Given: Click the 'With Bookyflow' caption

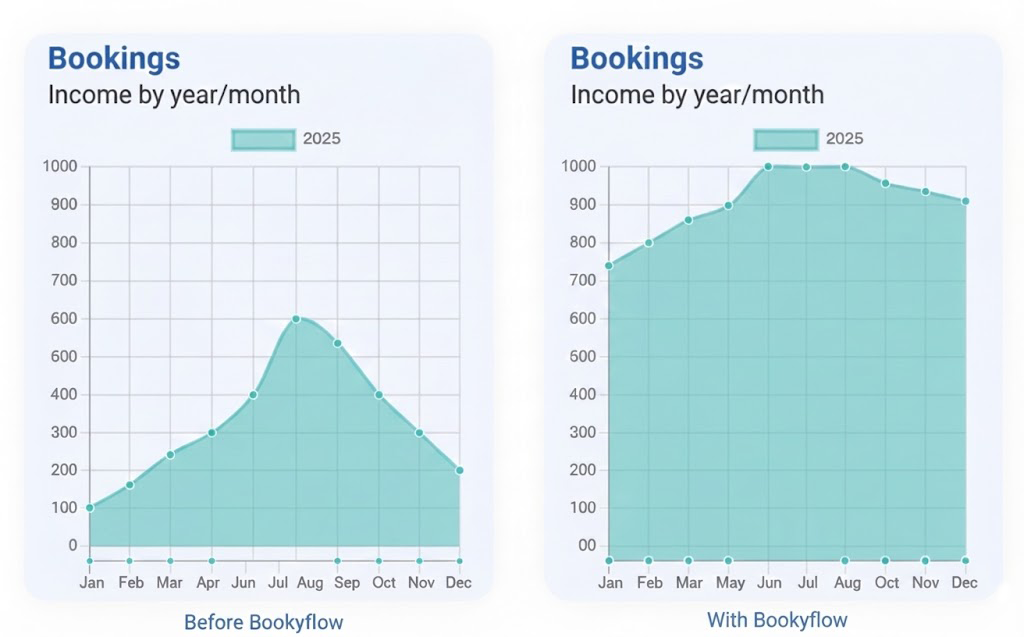Looking at the screenshot, I should click(777, 620).
